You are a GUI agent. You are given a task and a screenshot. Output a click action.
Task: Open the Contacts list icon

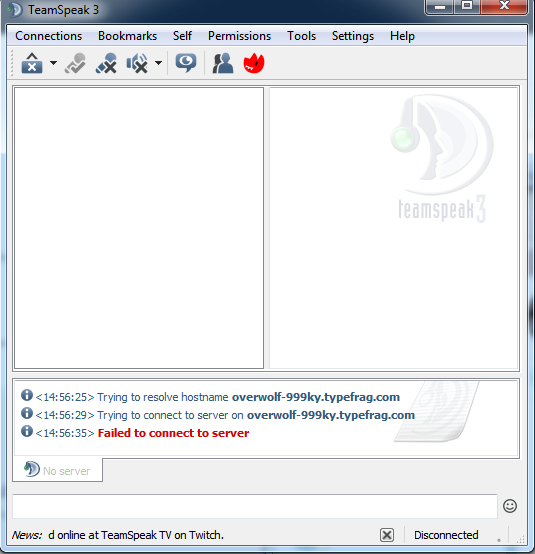click(223, 64)
